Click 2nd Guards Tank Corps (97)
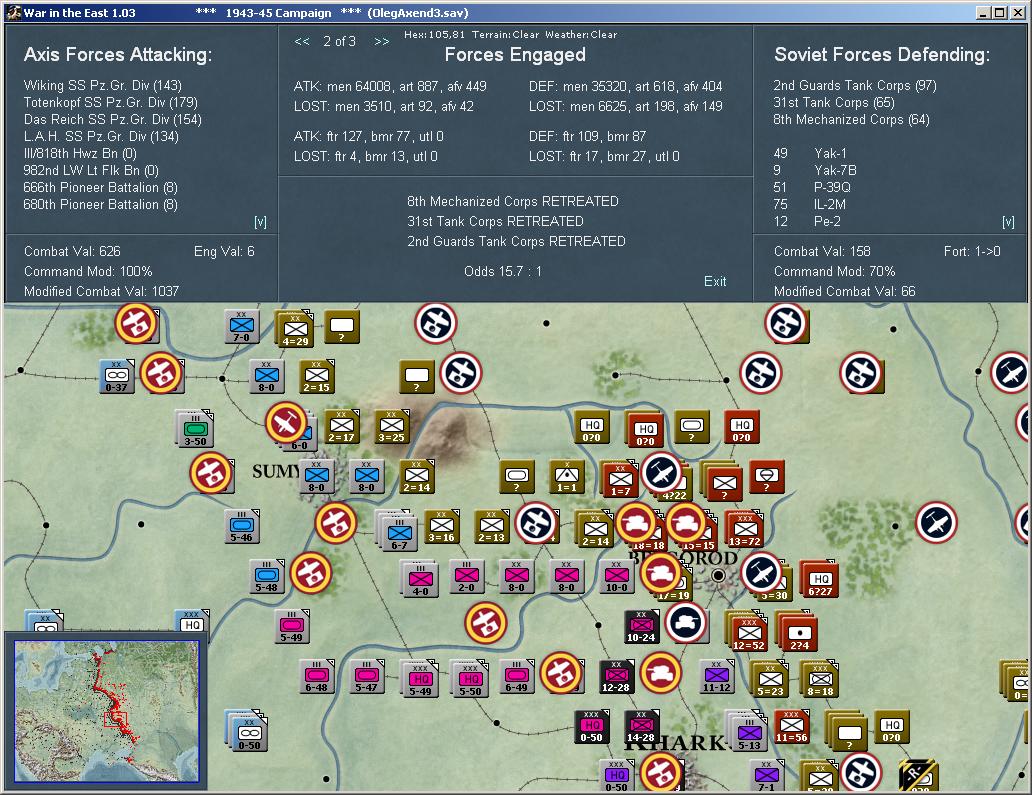 click(x=855, y=85)
